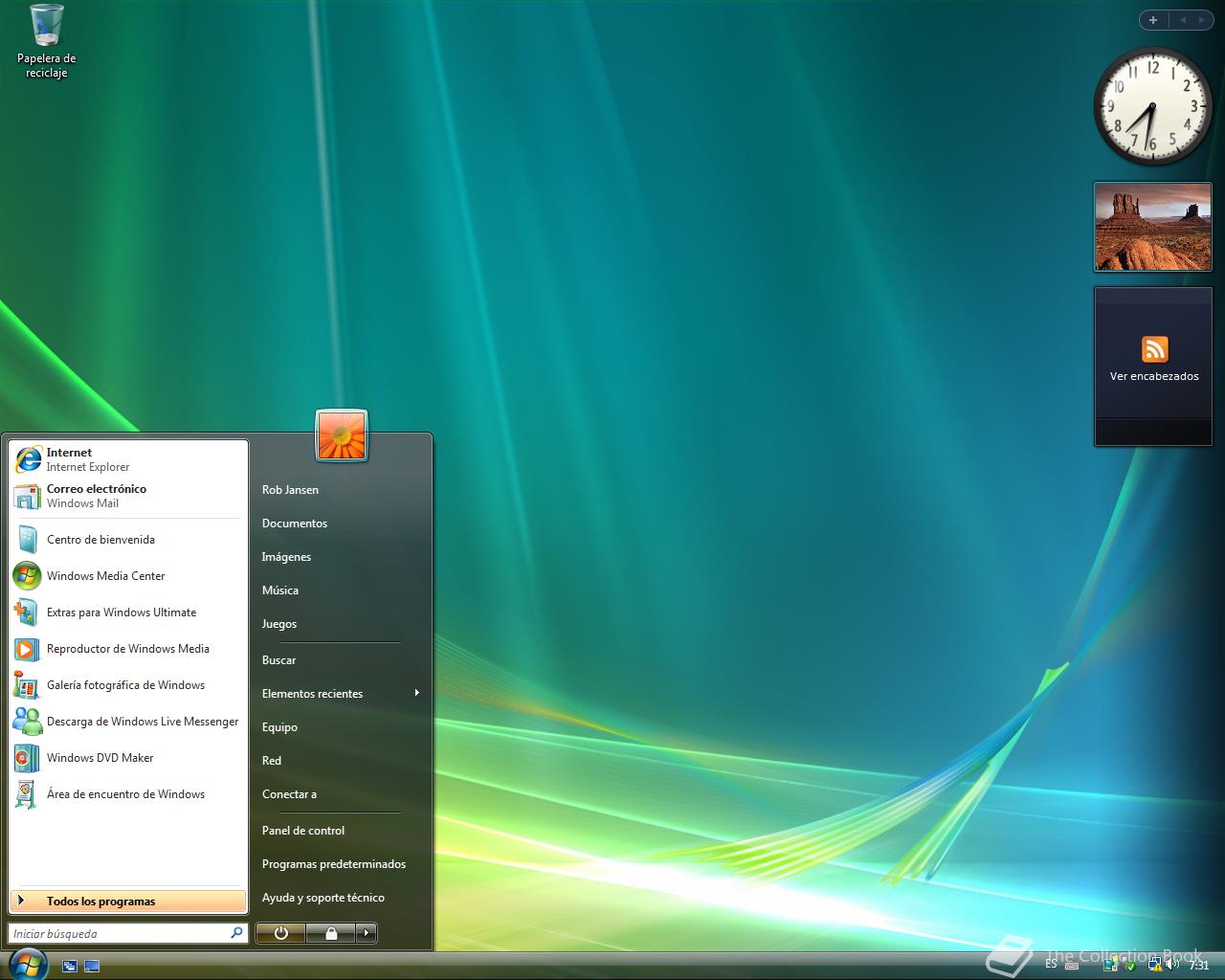Open Descarga de Windows Live Messenger
Image resolution: width=1225 pixels, height=980 pixels.
127,722
